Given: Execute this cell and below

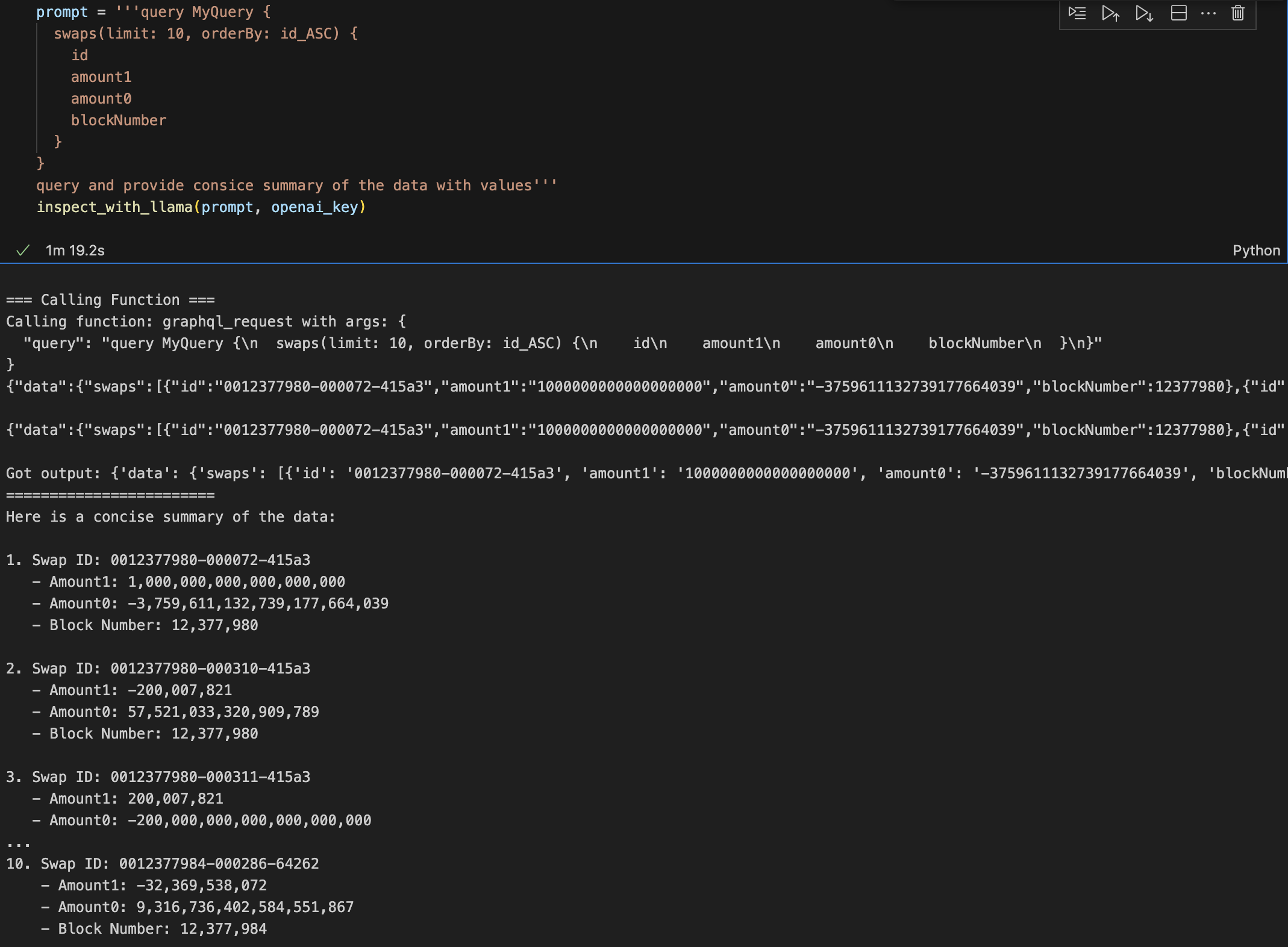Looking at the screenshot, I should (1144, 13).
